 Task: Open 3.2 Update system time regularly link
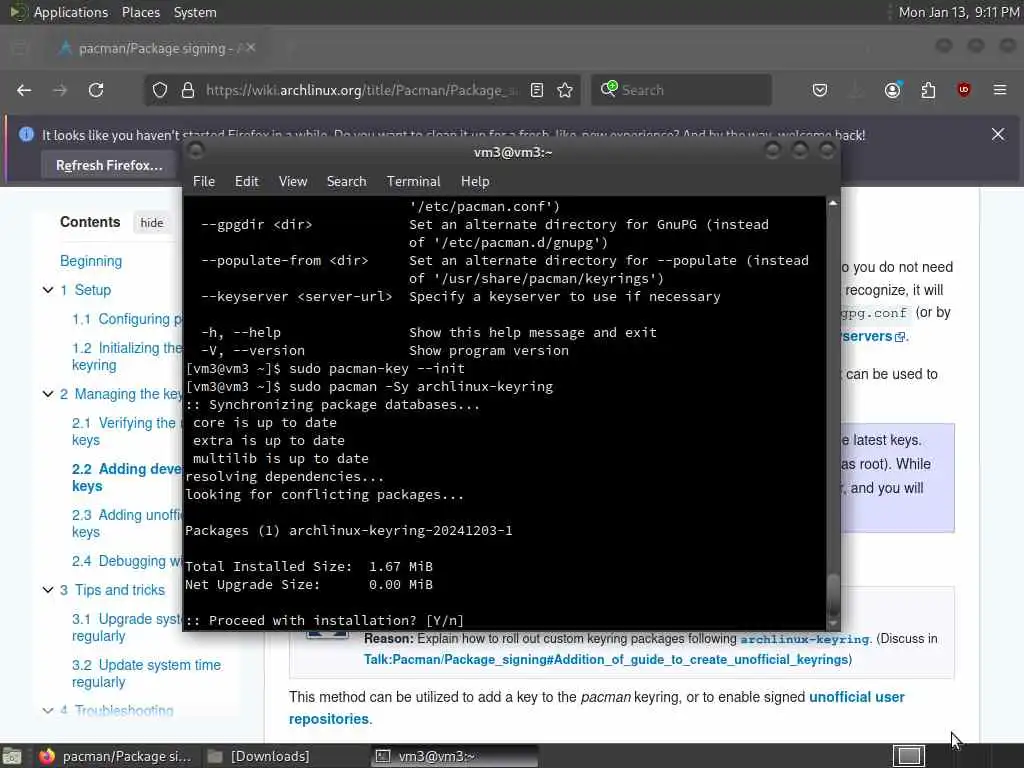click(x=146, y=673)
